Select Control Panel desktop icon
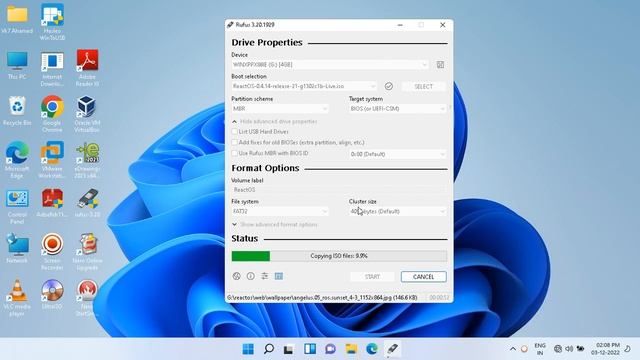 pos(17,207)
